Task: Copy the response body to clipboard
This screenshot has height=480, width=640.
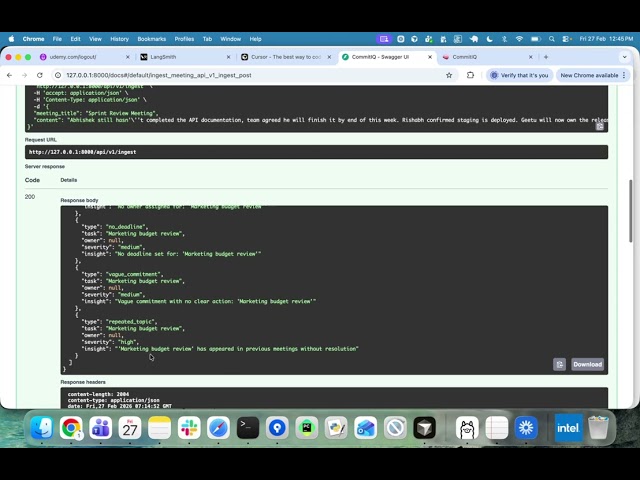Action: (559, 364)
